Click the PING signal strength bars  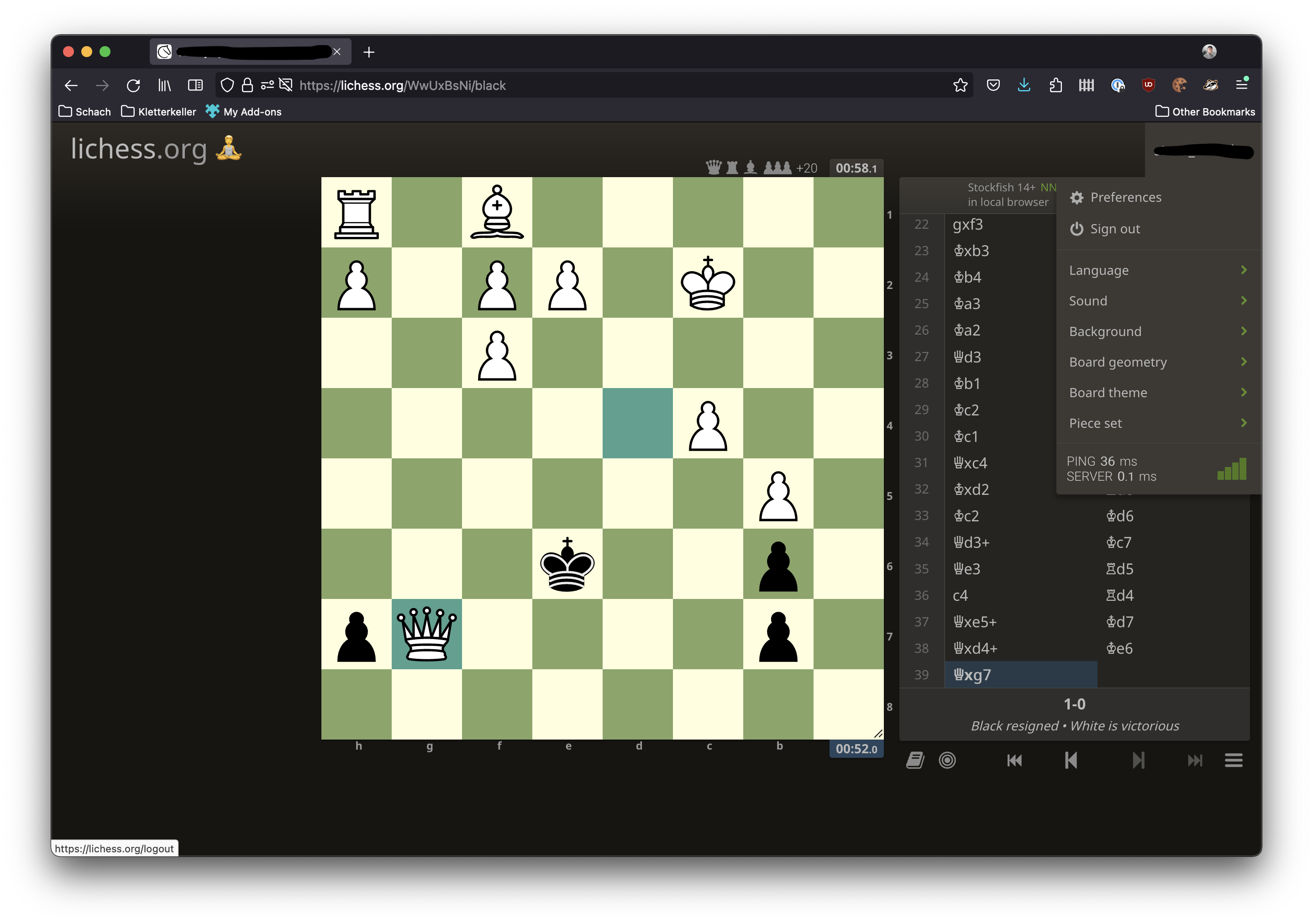tap(1232, 469)
